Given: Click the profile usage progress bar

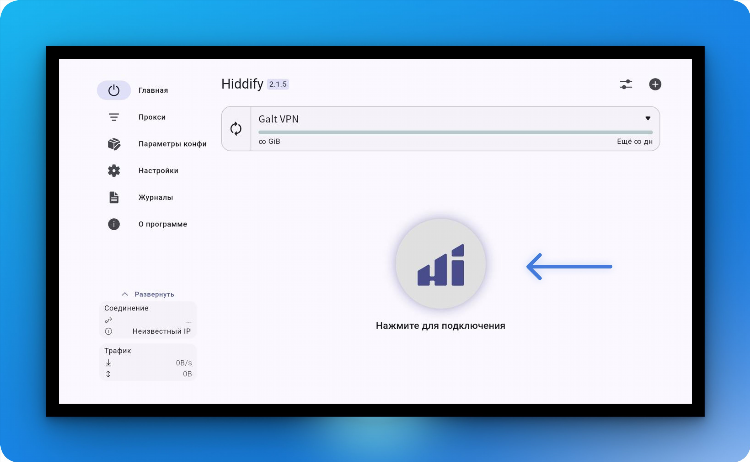Looking at the screenshot, I should tap(455, 132).
